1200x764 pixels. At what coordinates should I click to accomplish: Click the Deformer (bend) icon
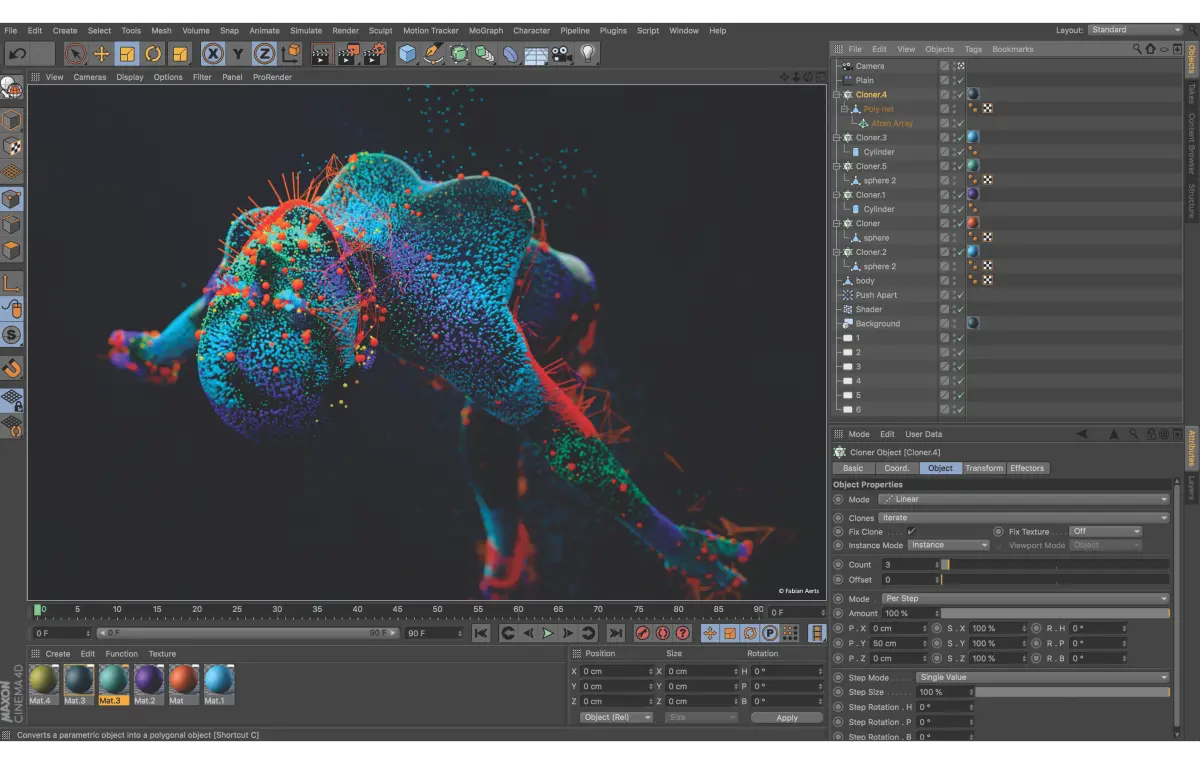click(511, 54)
